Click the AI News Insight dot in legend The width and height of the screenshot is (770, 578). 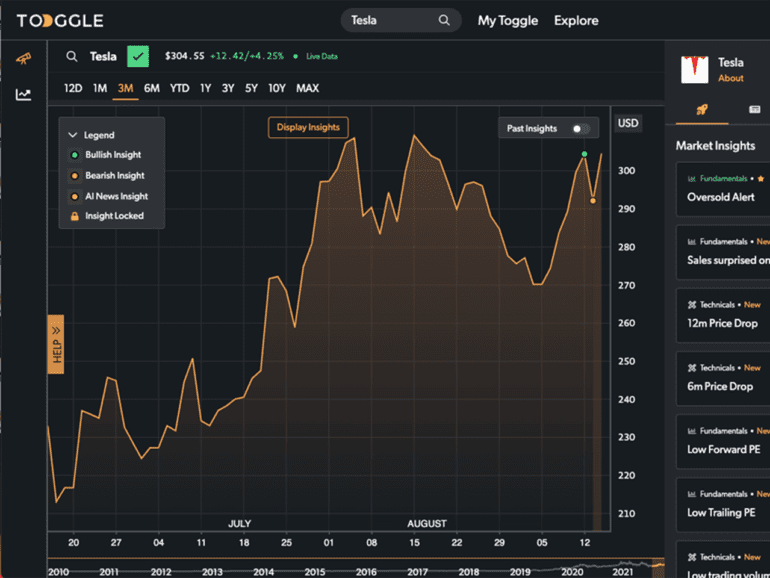(75, 196)
